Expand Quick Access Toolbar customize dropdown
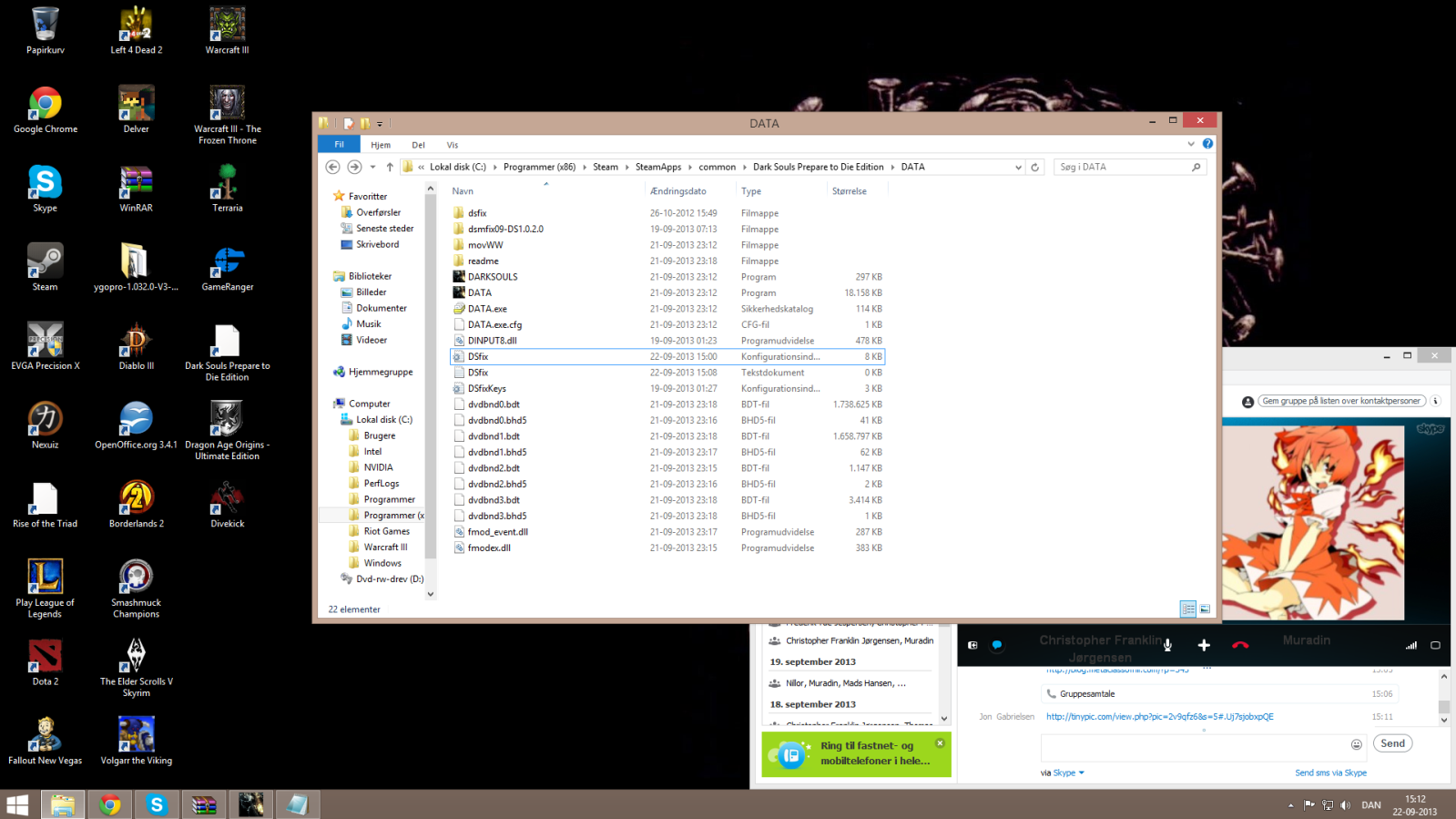Viewport: 1456px width, 819px height. click(380, 123)
